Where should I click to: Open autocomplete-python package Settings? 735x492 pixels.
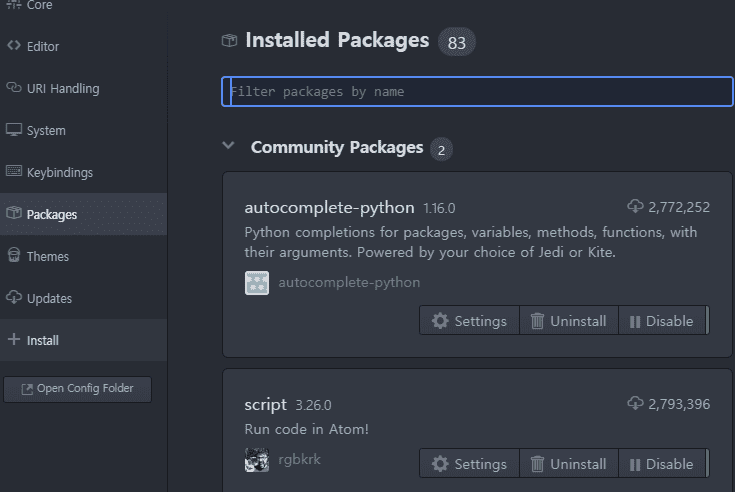469,321
